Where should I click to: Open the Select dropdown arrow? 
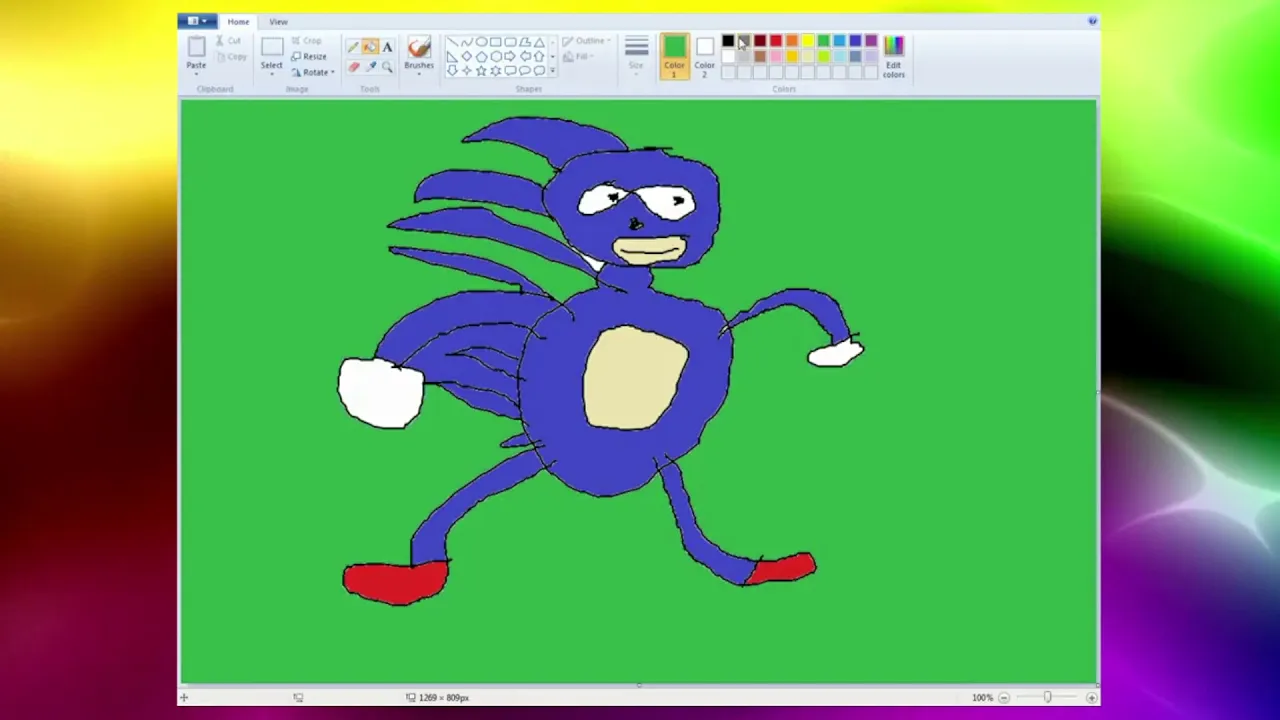[272, 73]
